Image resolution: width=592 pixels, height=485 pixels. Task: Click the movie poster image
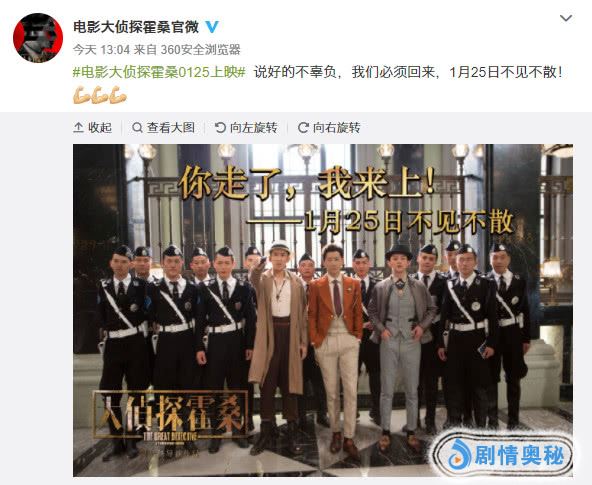click(323, 310)
